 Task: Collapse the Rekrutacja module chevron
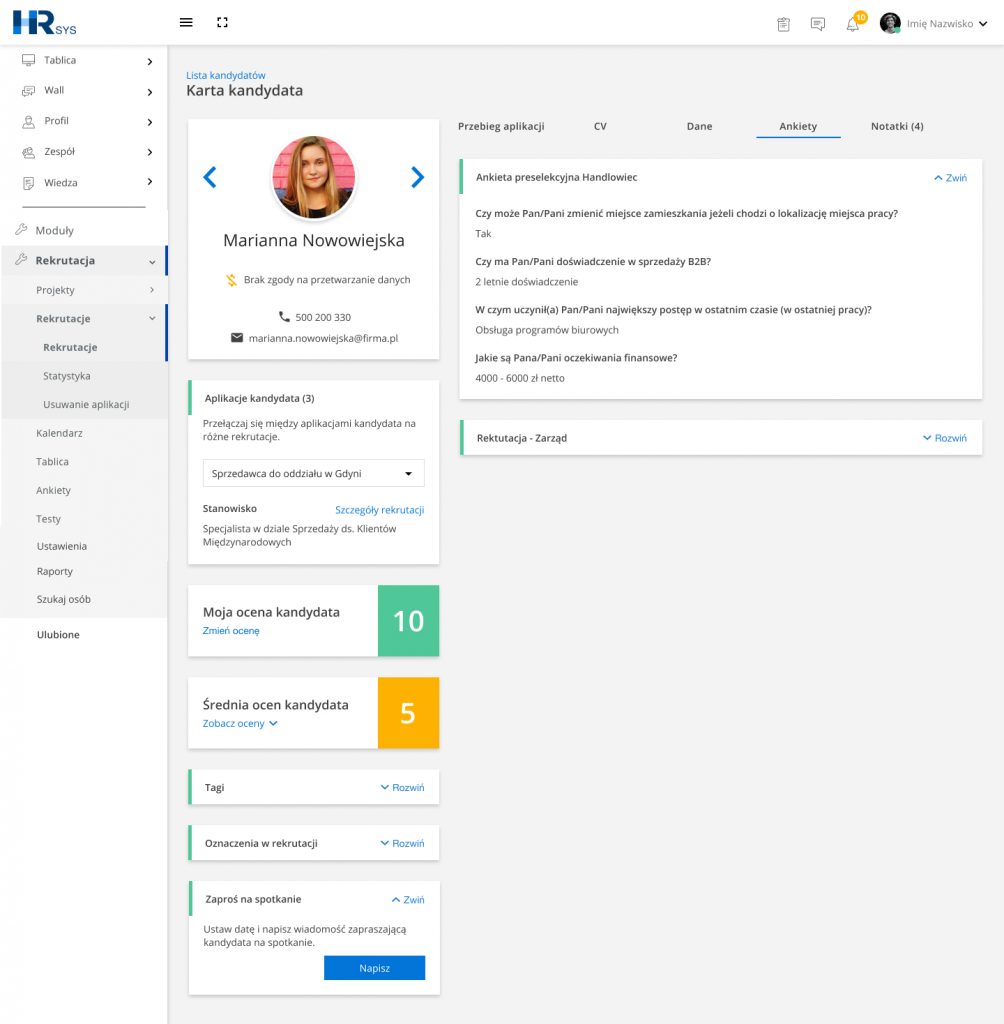[152, 262]
